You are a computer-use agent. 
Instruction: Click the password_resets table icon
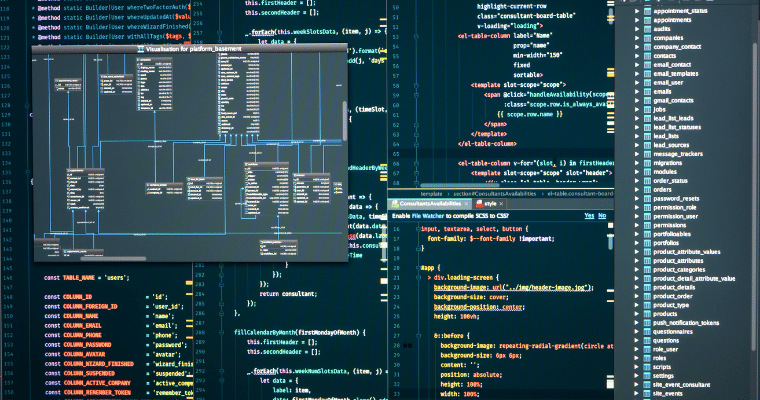[647, 198]
